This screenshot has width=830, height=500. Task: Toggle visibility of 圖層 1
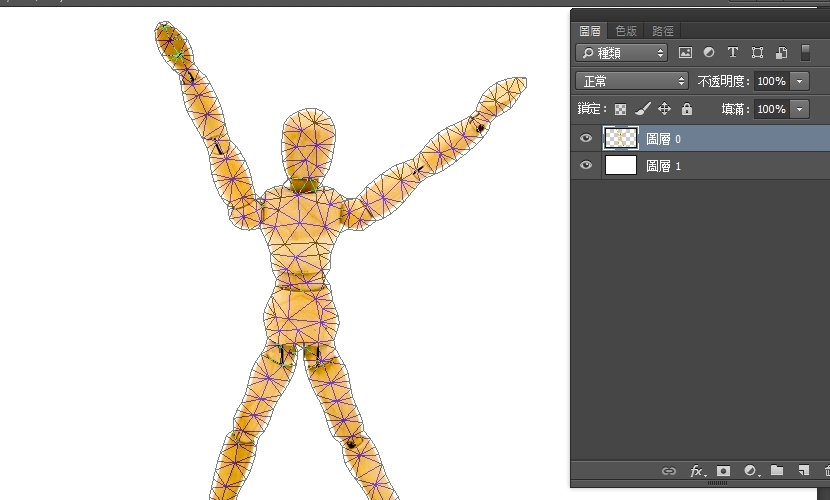pyautogui.click(x=586, y=166)
